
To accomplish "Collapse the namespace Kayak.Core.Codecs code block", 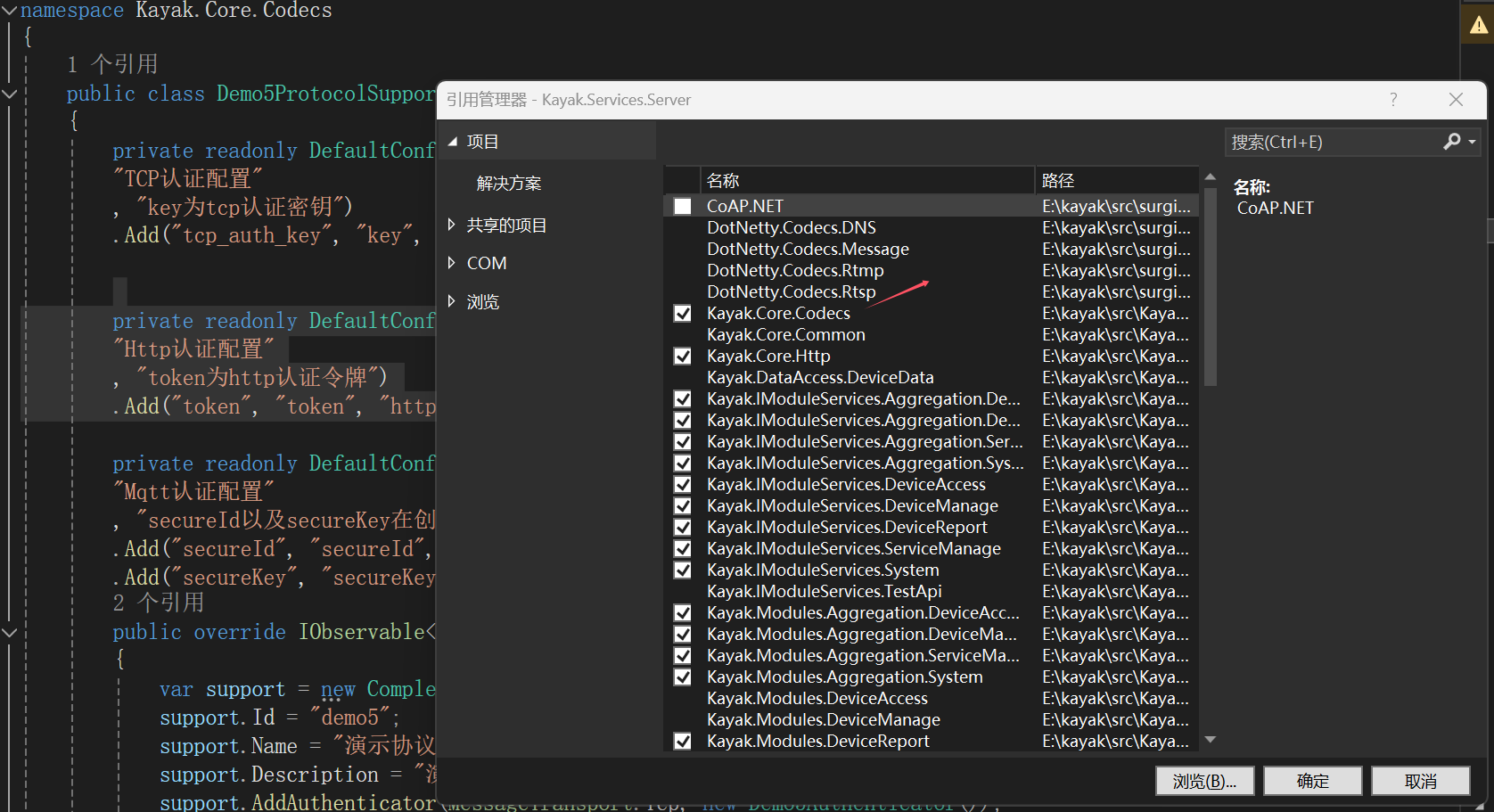I will [9, 11].
